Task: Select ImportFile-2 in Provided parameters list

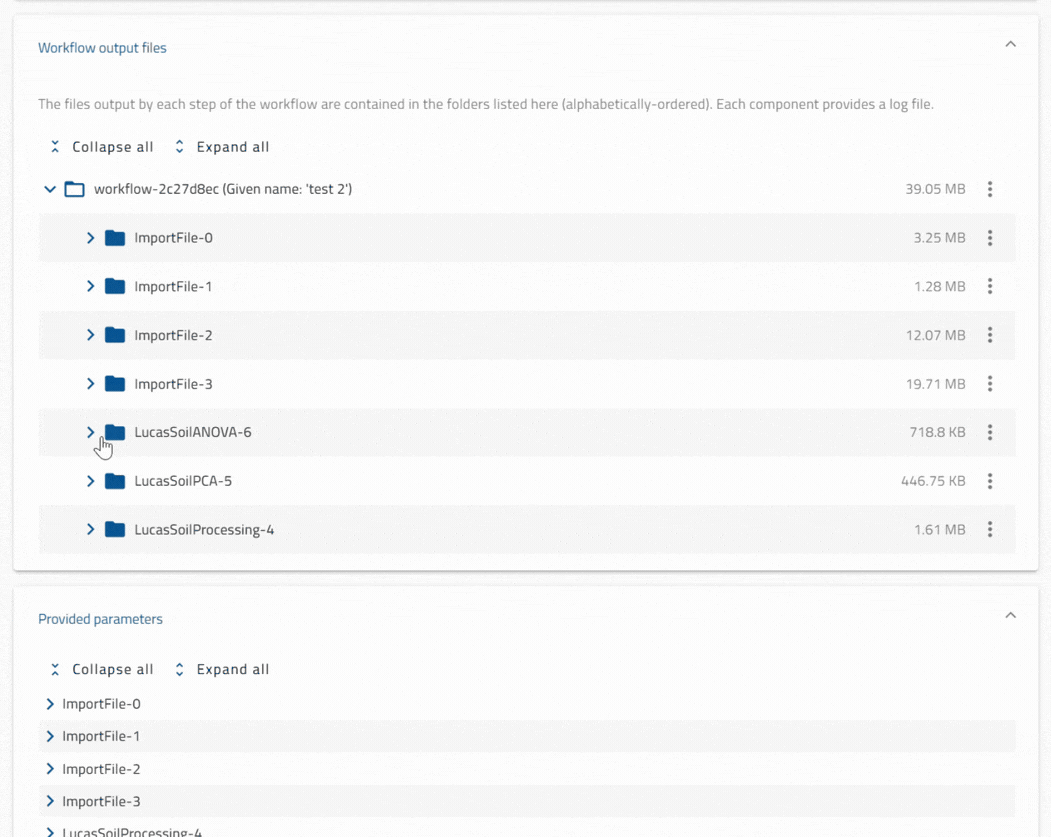Action: tap(101, 769)
